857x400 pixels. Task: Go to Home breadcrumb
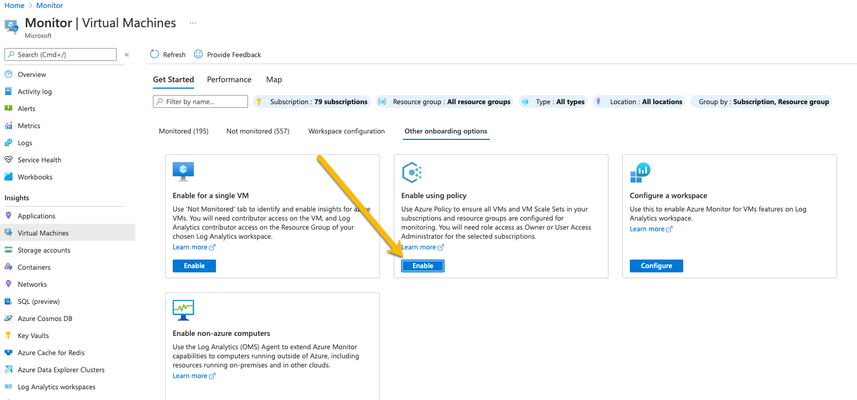tap(14, 5)
